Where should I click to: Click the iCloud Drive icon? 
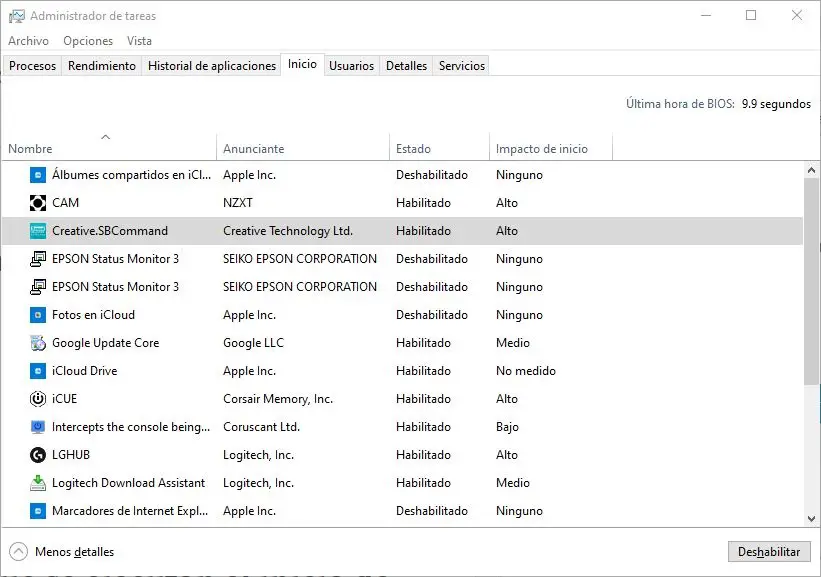pyautogui.click(x=38, y=371)
